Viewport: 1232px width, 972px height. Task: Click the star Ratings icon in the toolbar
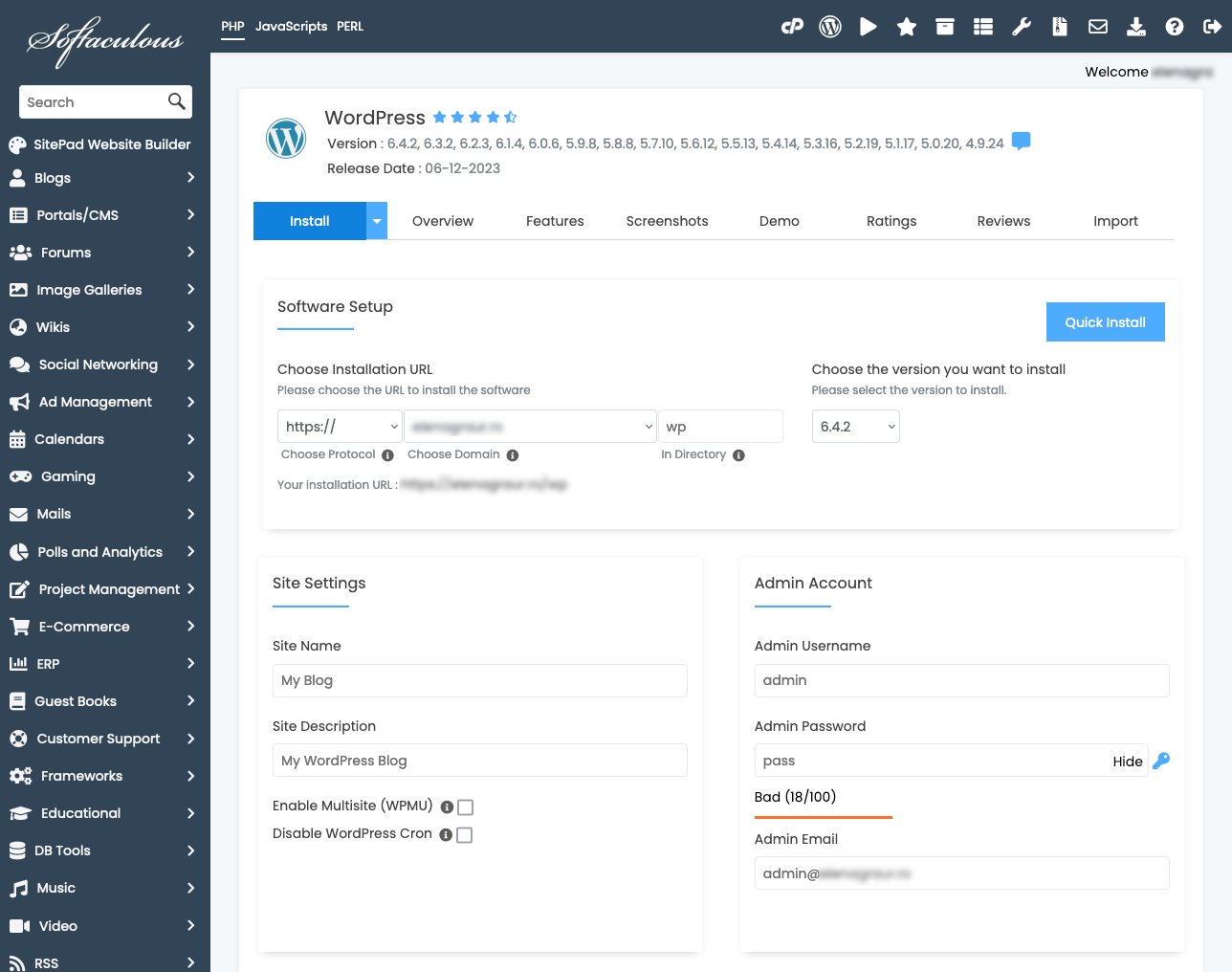point(906,27)
